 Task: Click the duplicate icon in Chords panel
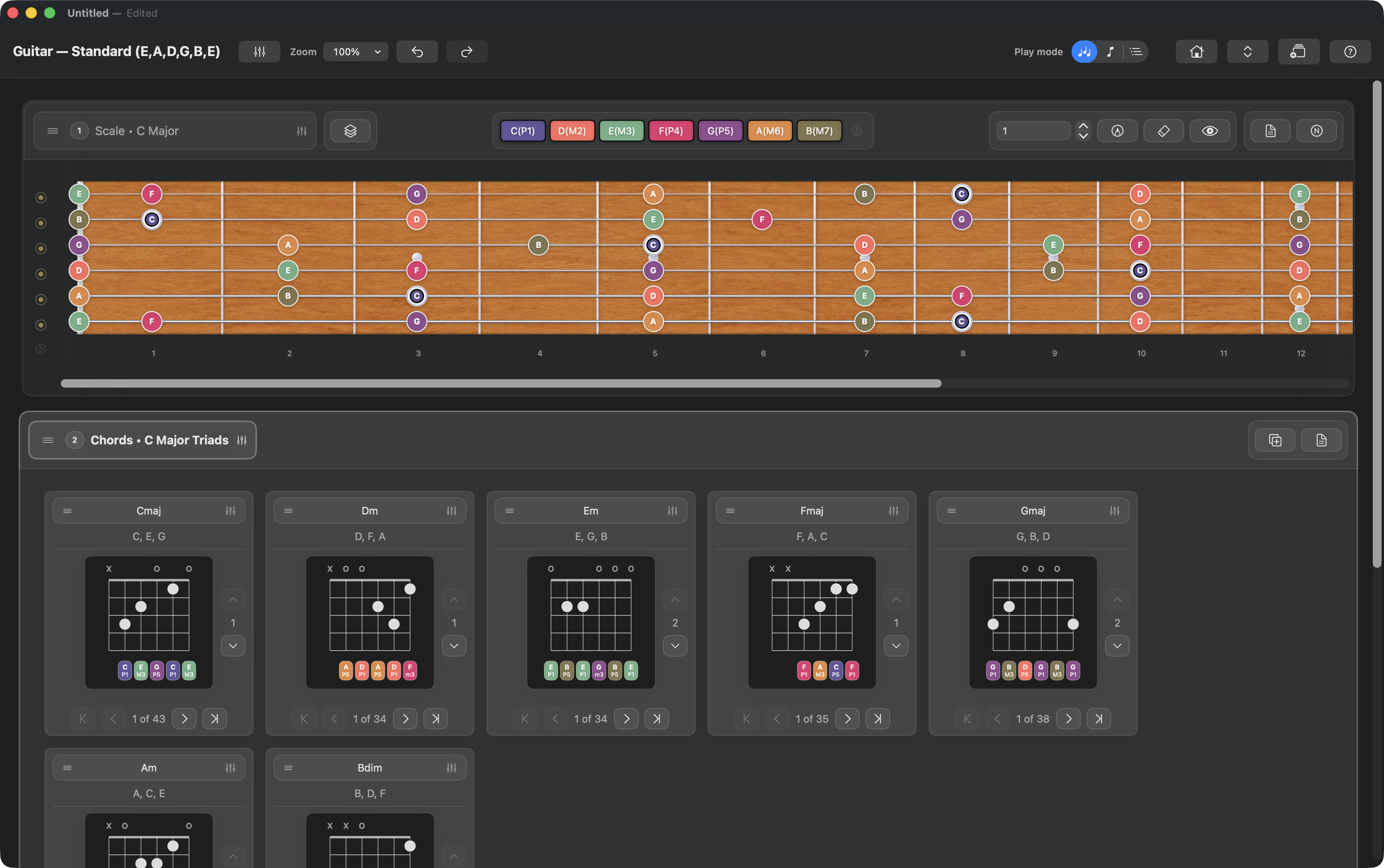[x=1275, y=440]
